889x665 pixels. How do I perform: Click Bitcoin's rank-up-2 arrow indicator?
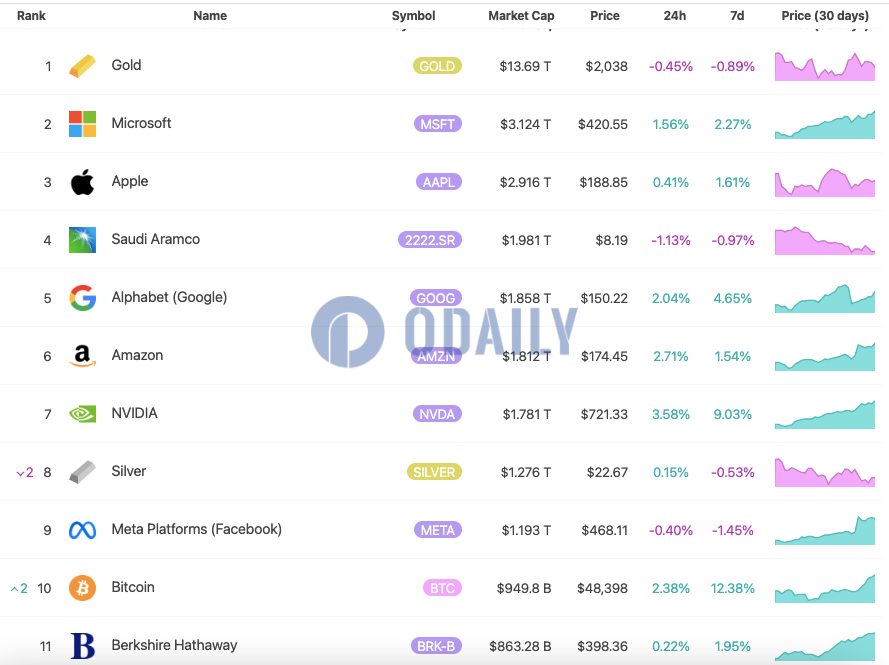coord(19,588)
